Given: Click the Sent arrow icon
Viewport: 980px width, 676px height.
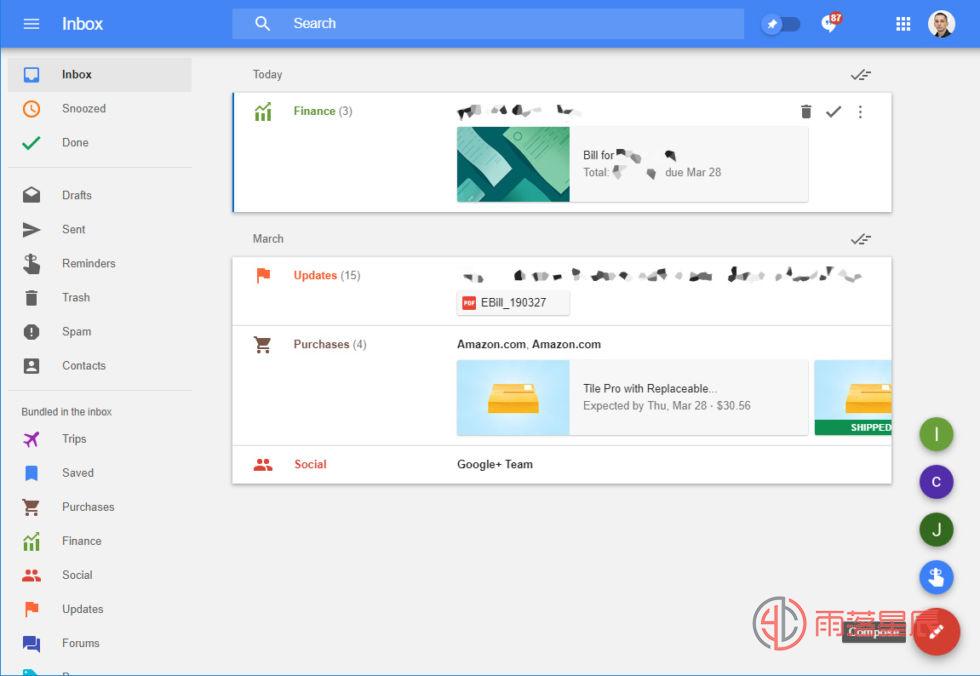Looking at the screenshot, I should tap(31, 229).
